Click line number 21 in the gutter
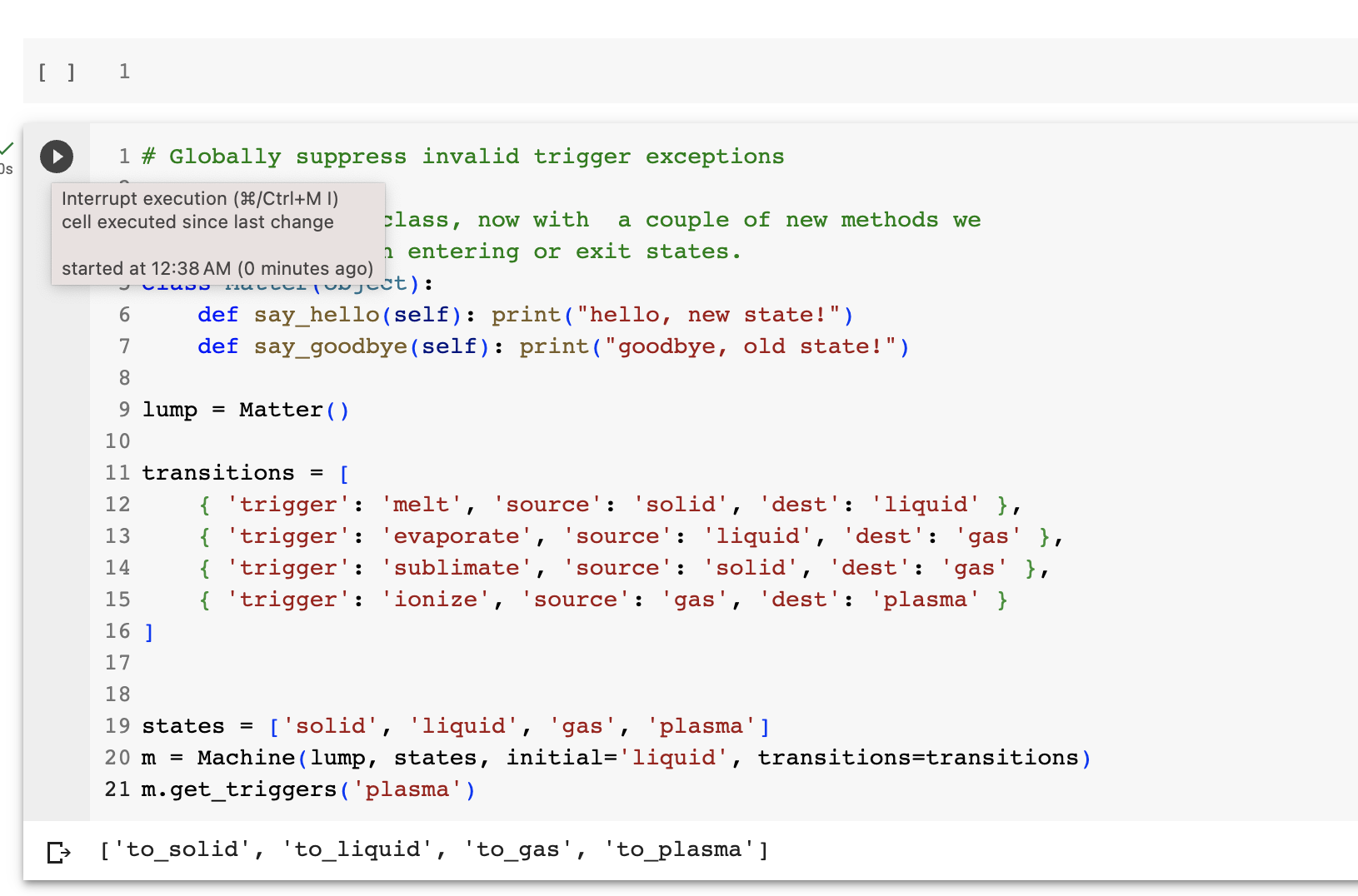 (118, 789)
